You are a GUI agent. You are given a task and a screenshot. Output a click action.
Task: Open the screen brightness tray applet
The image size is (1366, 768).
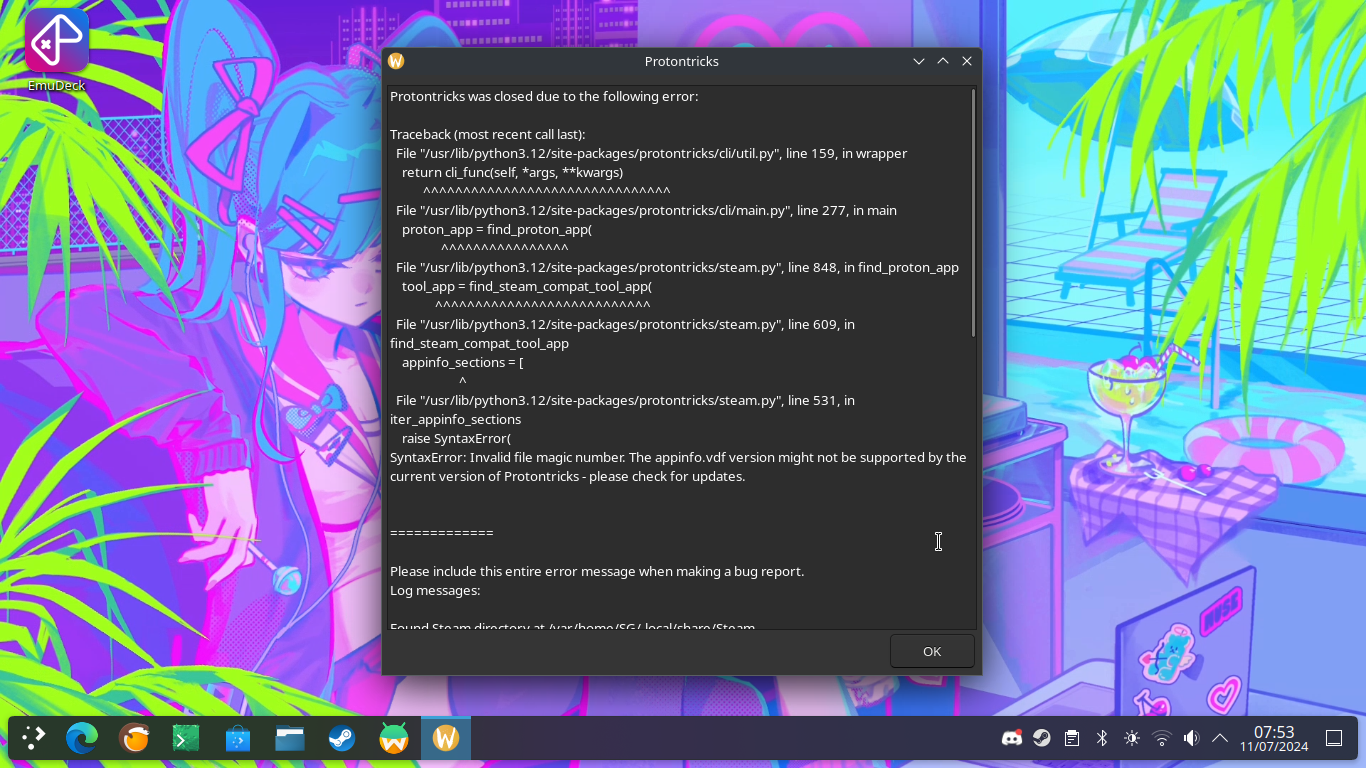(x=1132, y=739)
